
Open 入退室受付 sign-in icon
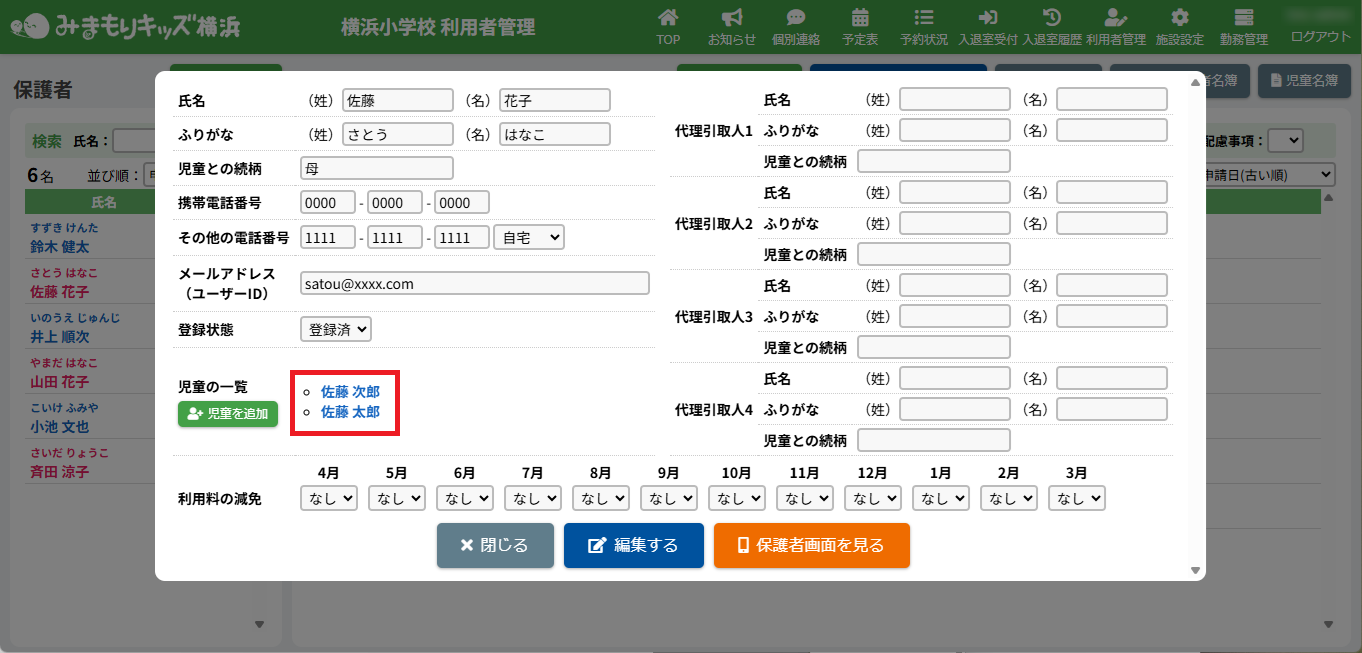[x=987, y=18]
